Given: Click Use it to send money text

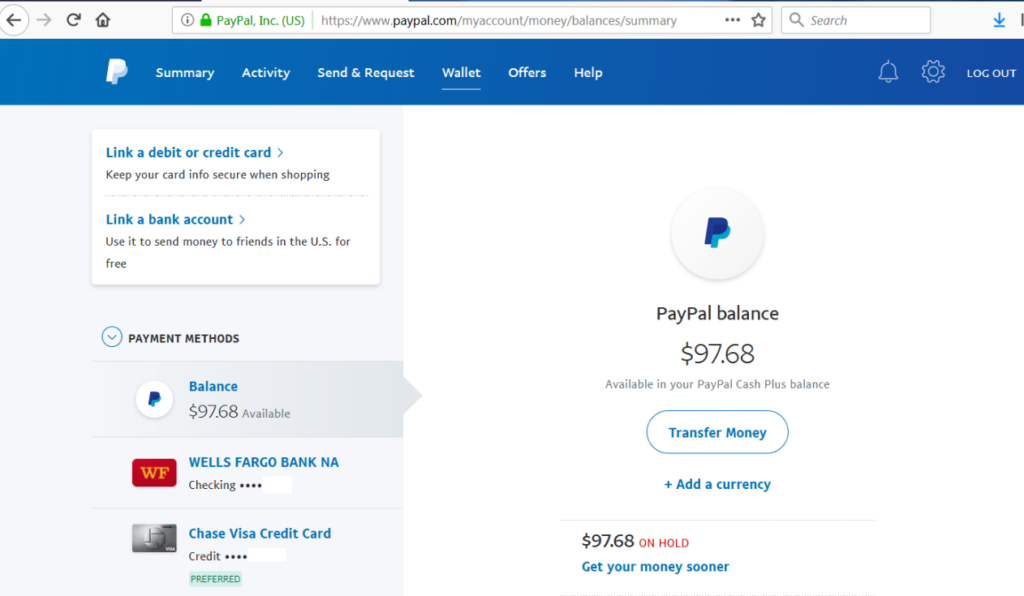Looking at the screenshot, I should (228, 252).
